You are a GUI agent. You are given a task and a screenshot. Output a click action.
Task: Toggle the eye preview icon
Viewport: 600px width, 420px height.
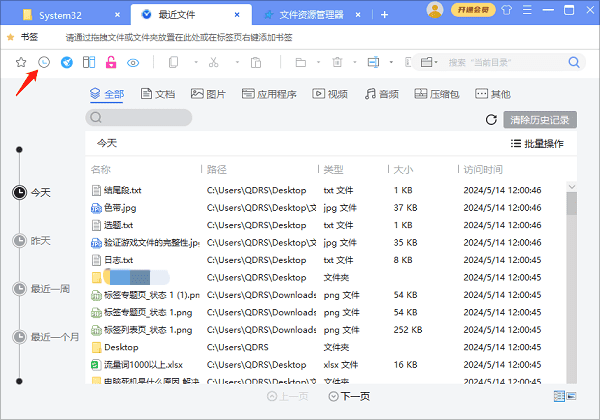pyautogui.click(x=133, y=63)
